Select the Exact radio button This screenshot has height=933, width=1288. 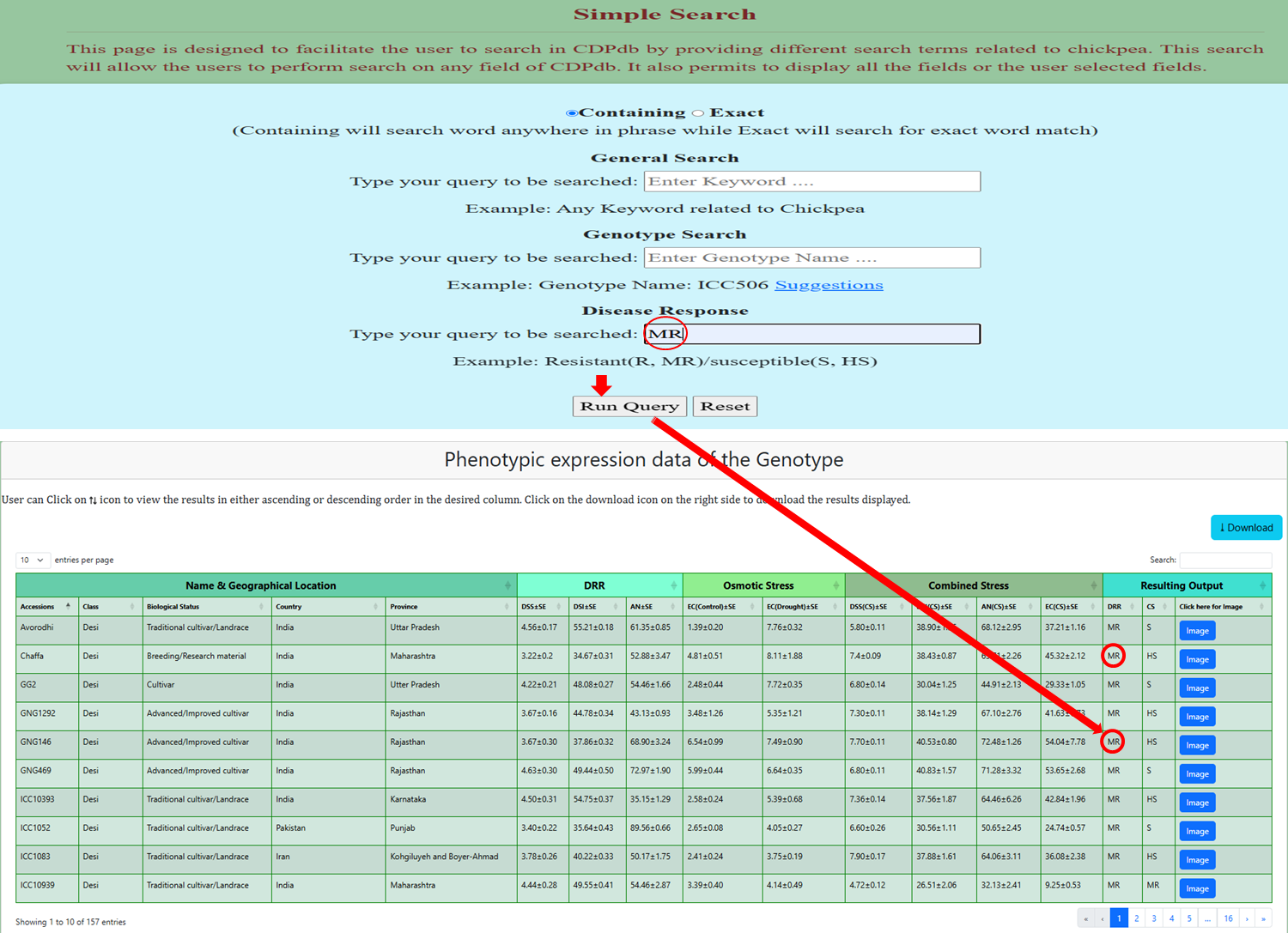click(698, 113)
